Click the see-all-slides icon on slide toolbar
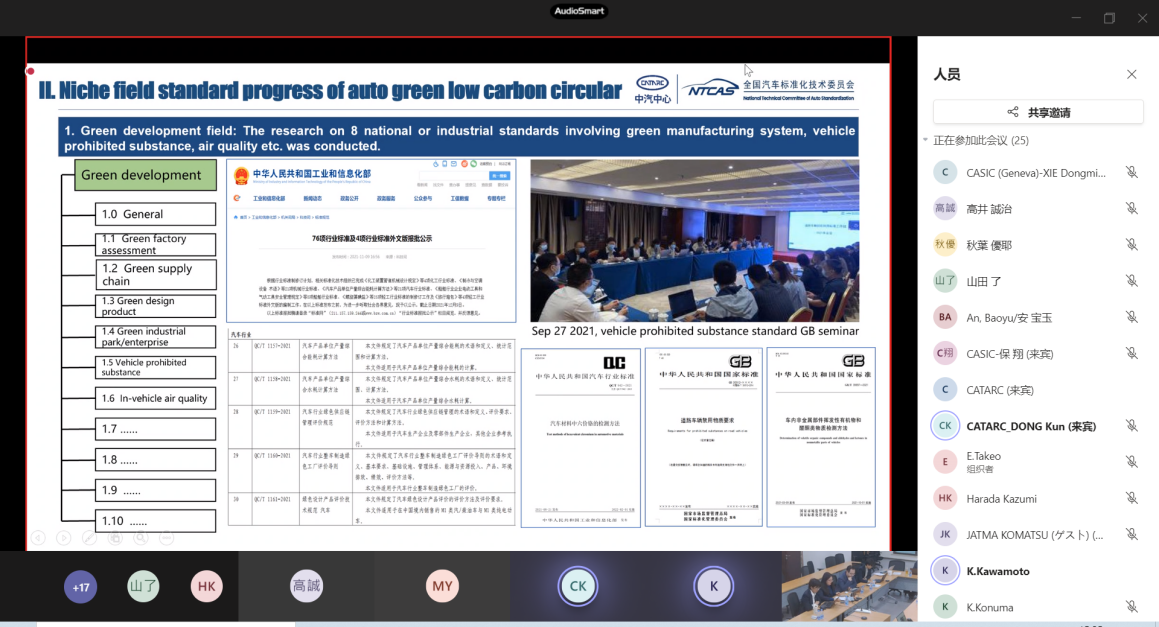The height and width of the screenshot is (627, 1159). (115, 537)
